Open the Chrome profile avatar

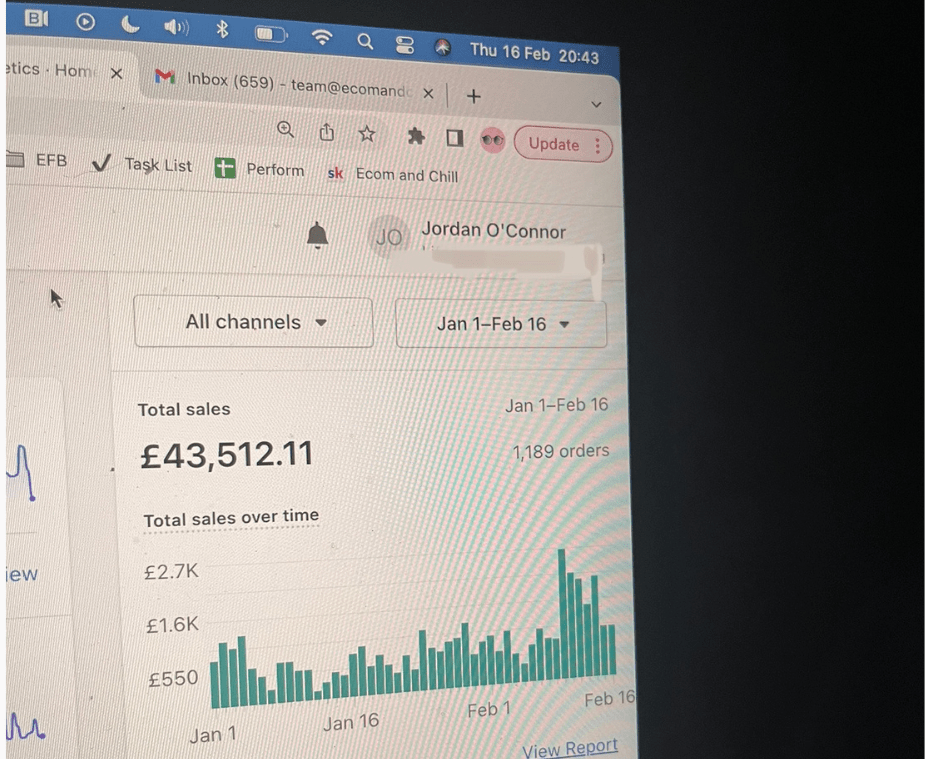493,140
